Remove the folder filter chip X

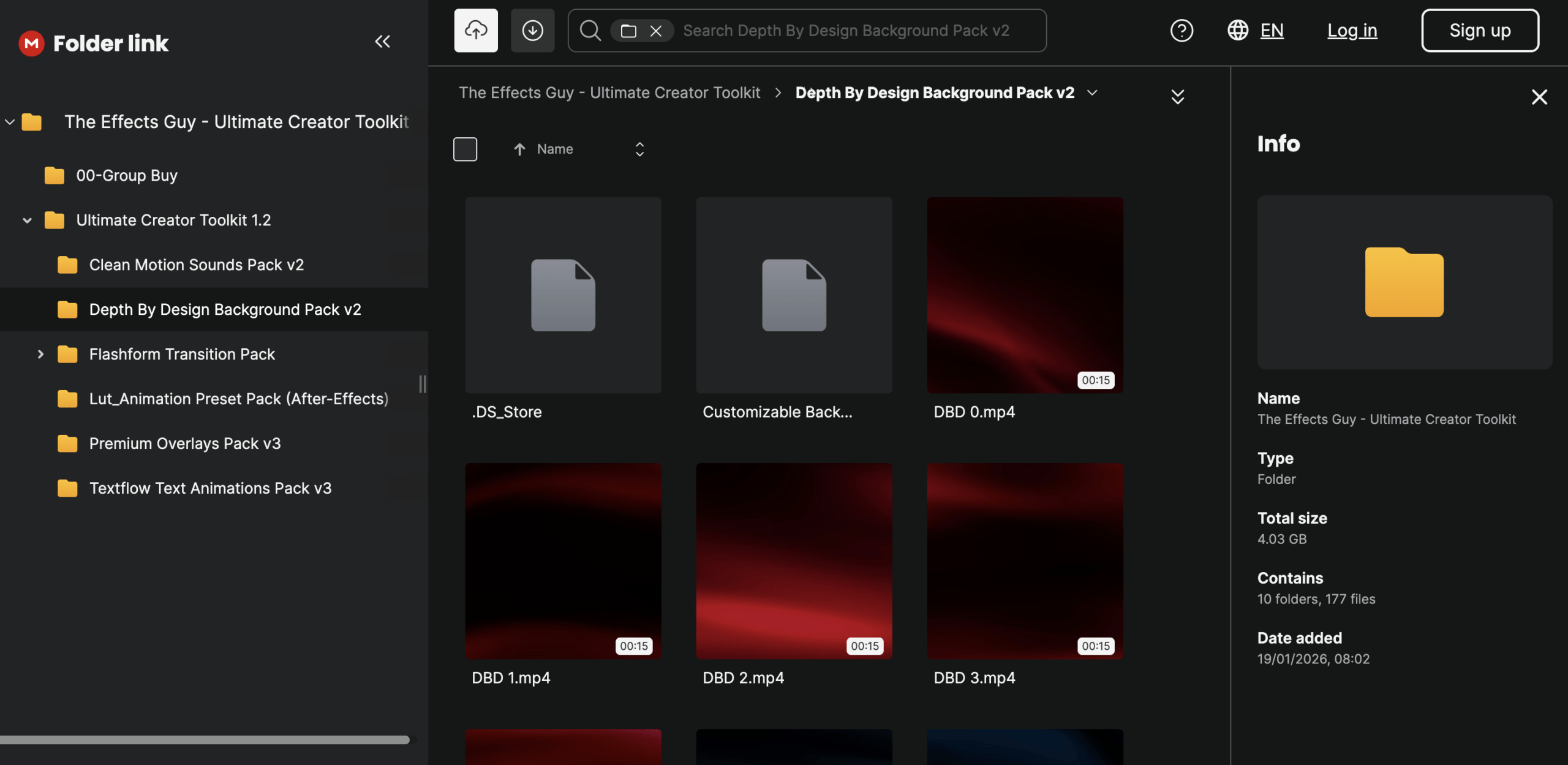point(656,31)
